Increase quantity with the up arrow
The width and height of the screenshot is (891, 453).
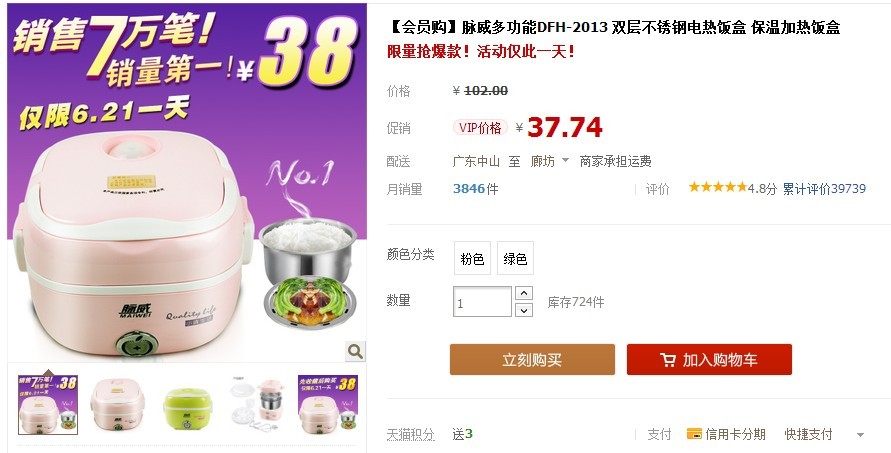[523, 293]
